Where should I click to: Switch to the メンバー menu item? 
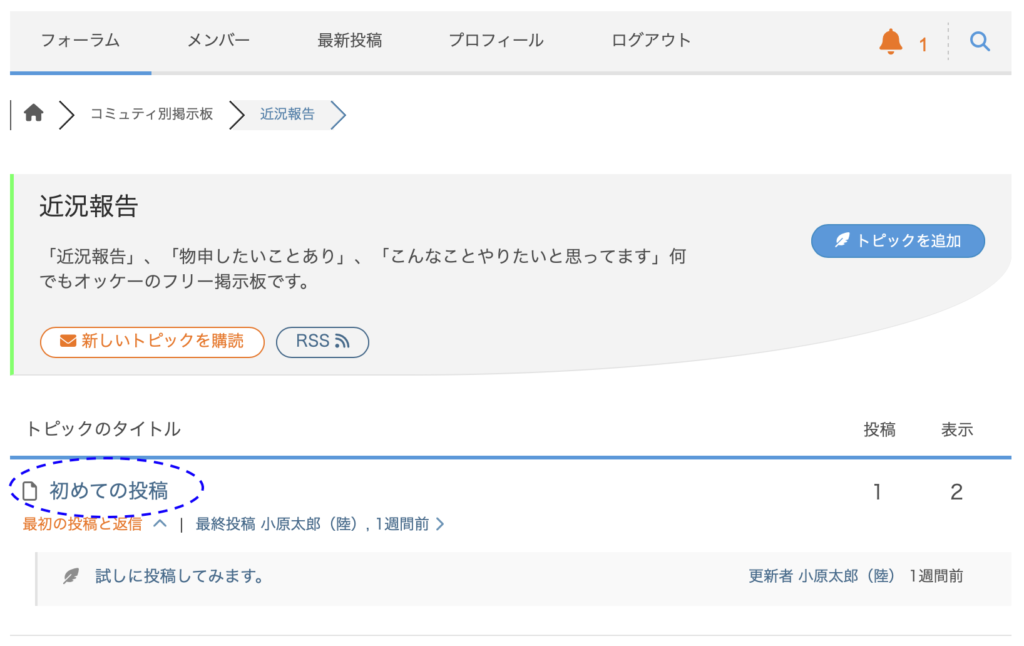[218, 41]
